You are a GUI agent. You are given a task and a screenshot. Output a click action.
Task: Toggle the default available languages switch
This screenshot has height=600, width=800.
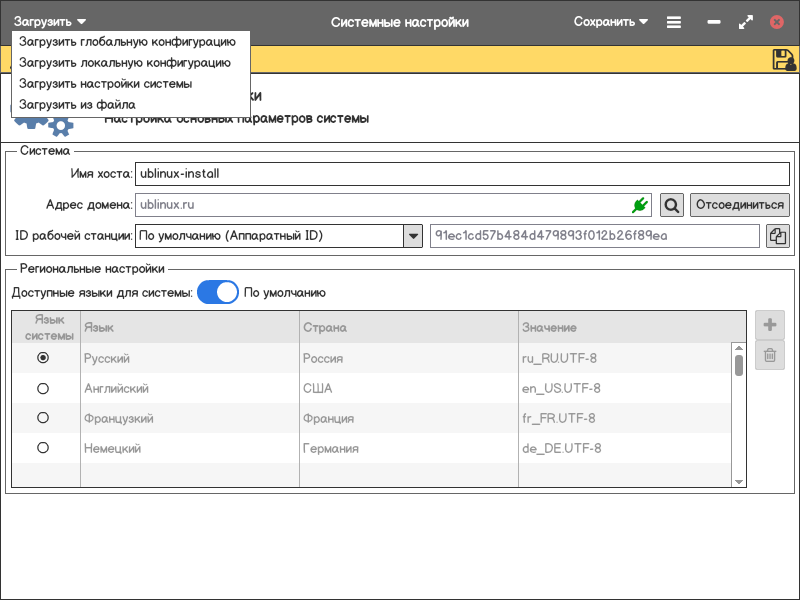pyautogui.click(x=218, y=293)
